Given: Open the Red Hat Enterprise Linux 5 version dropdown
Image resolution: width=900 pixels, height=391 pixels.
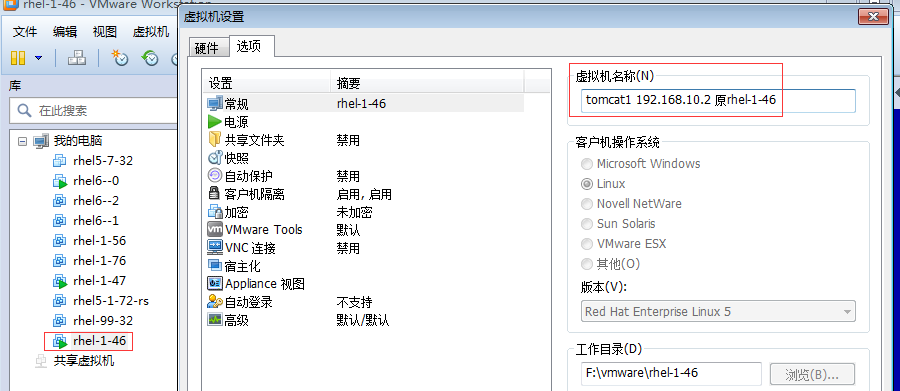Looking at the screenshot, I should (x=718, y=312).
